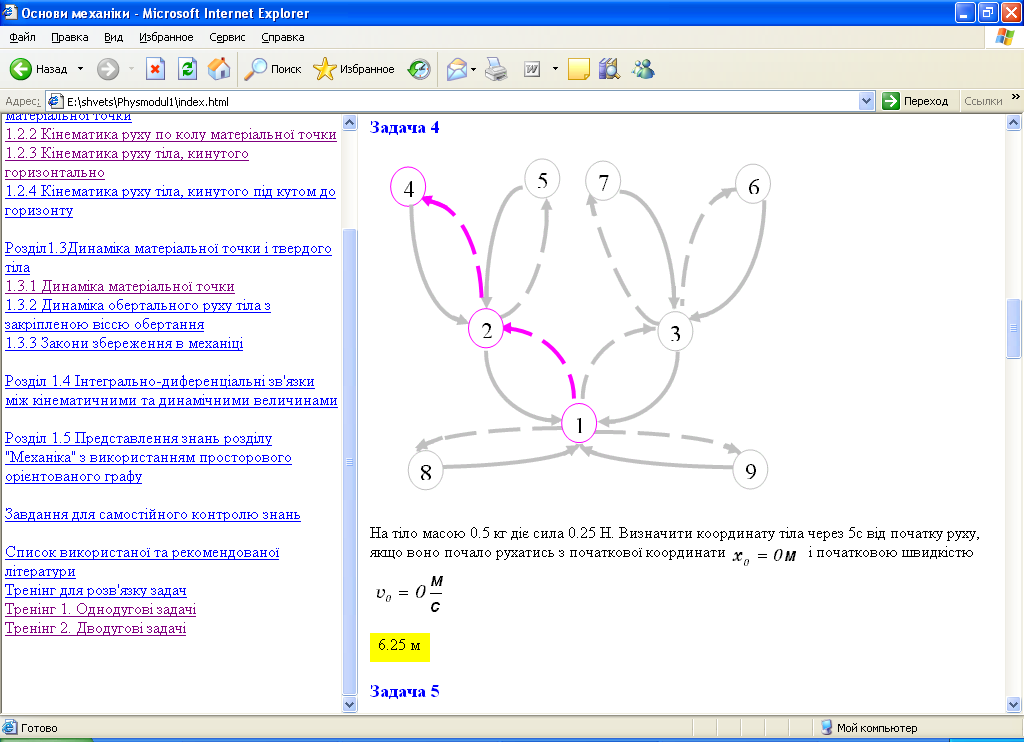Click the Задача 4 heading
Image resolution: width=1024 pixels, height=742 pixels.
(x=404, y=127)
